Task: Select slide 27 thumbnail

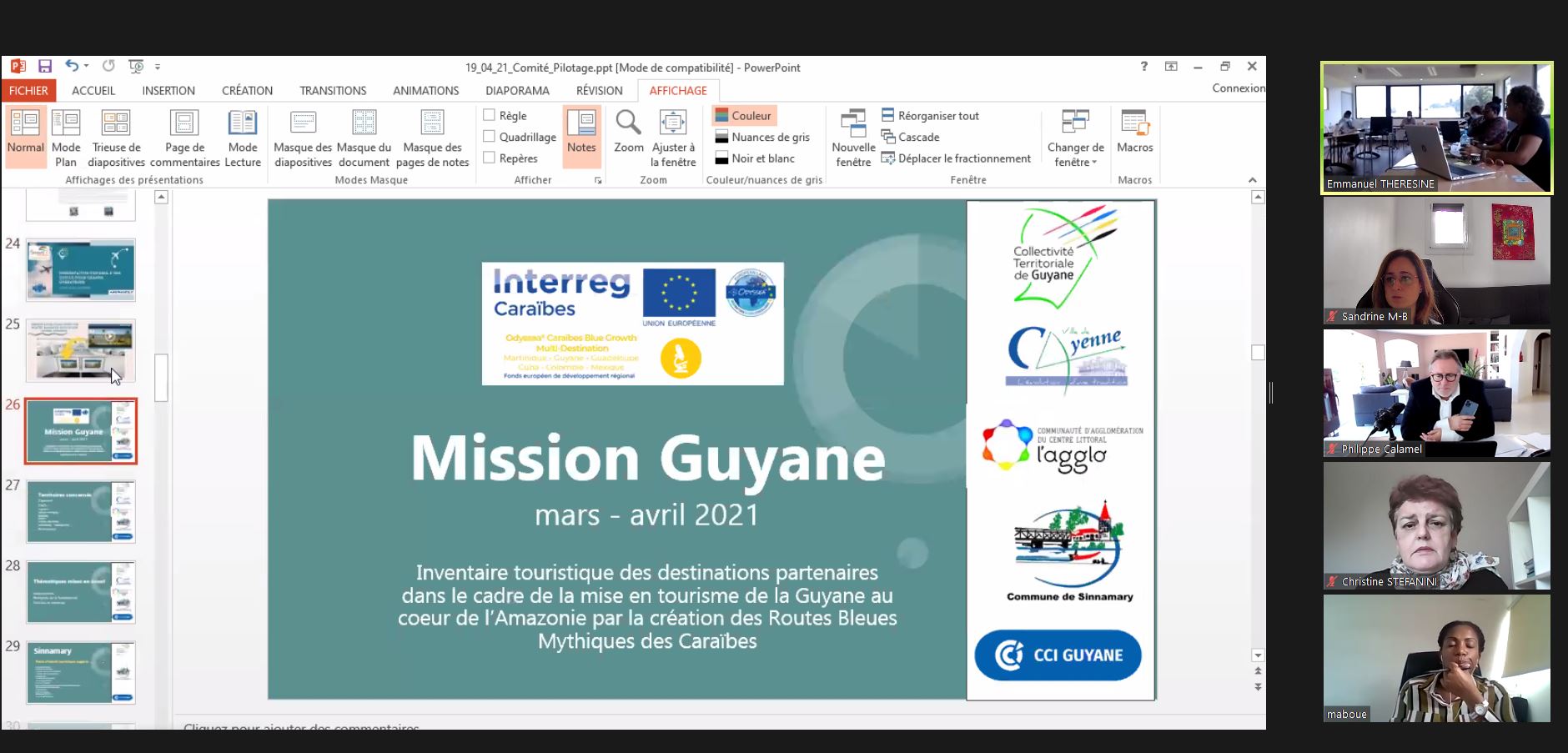Action: [80, 511]
